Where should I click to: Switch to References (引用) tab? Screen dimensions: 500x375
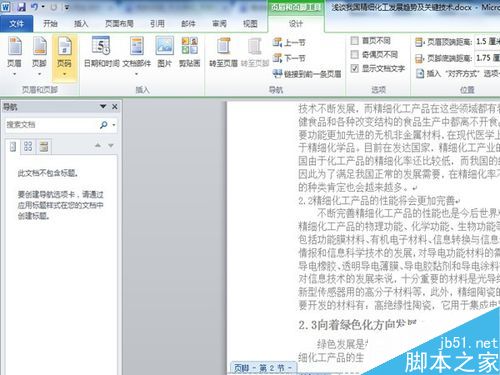157,23
